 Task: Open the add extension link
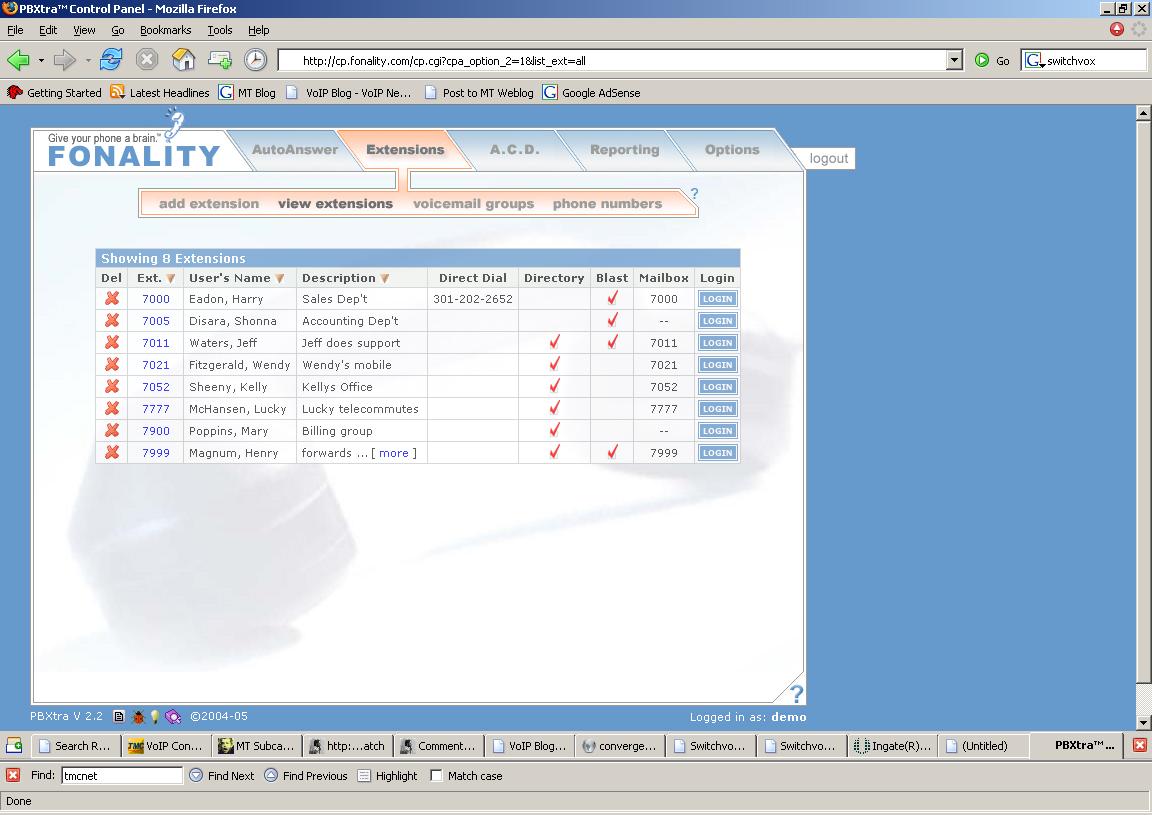pos(209,204)
